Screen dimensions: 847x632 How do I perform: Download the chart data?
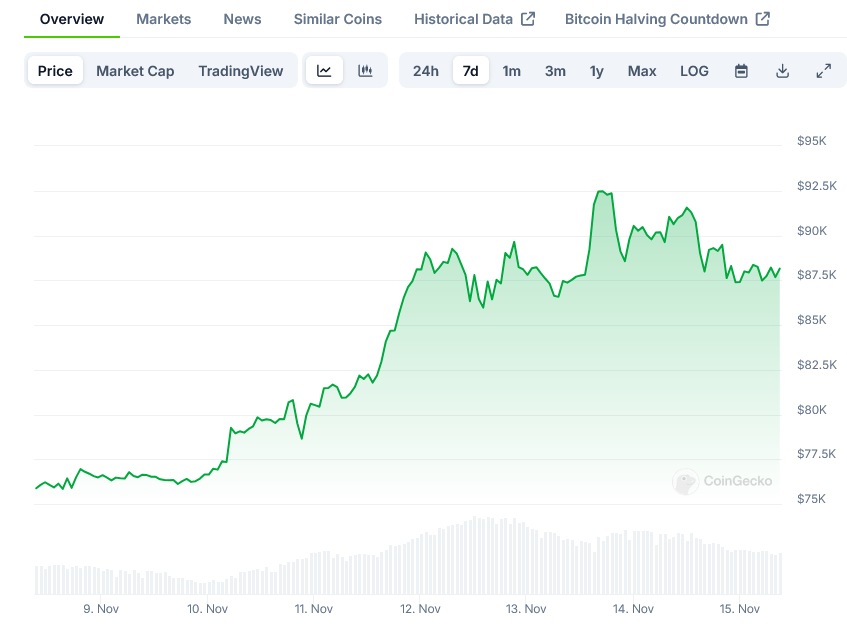[x=782, y=71]
